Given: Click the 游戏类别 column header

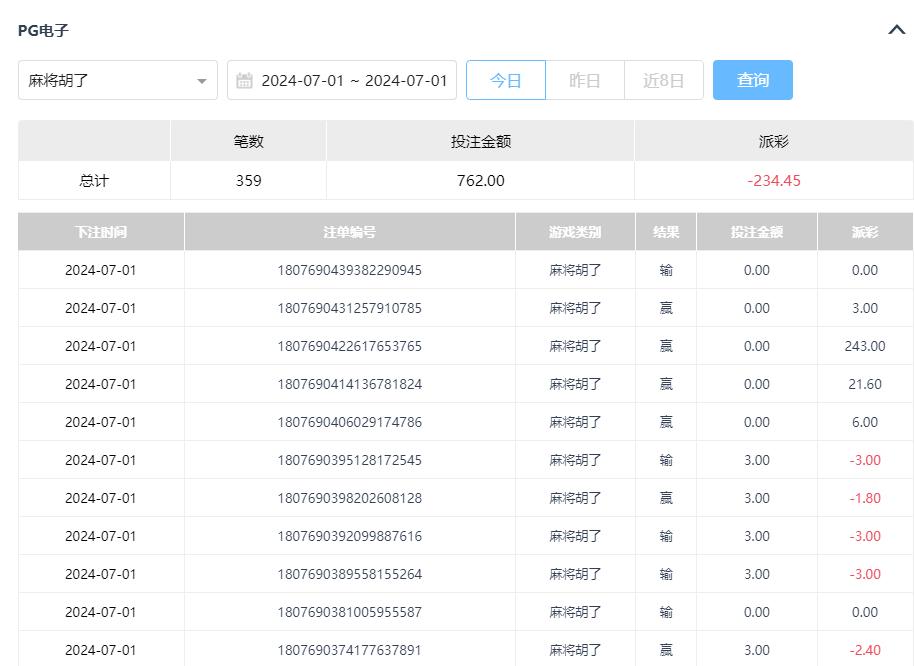Looking at the screenshot, I should coord(575,232).
